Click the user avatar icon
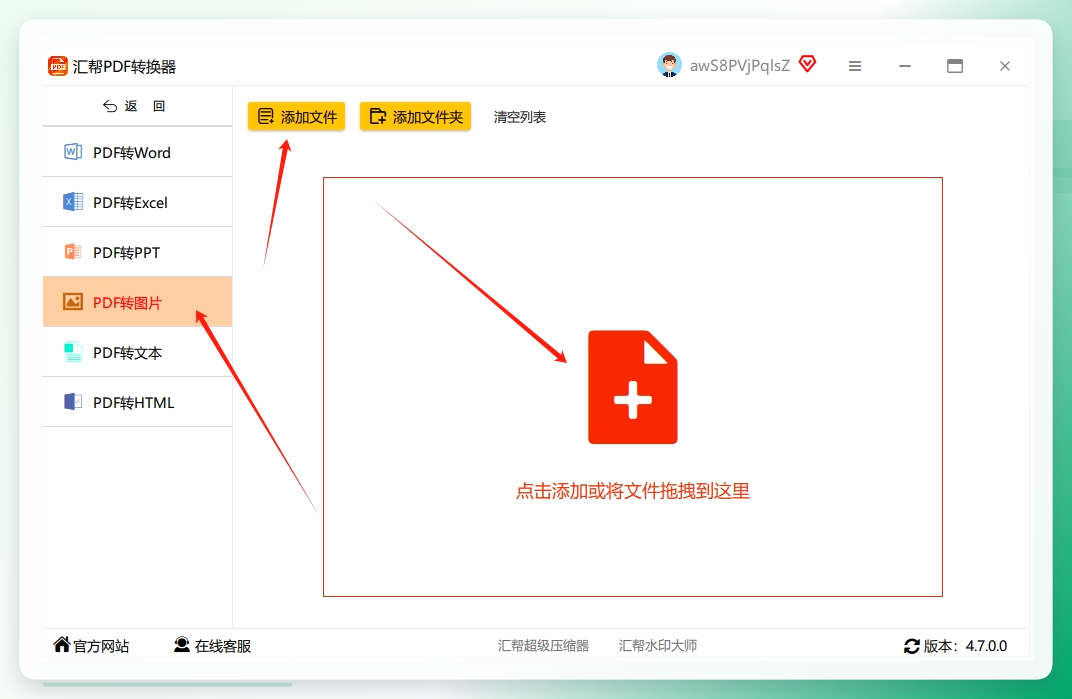The image size is (1072, 699). pos(669,65)
